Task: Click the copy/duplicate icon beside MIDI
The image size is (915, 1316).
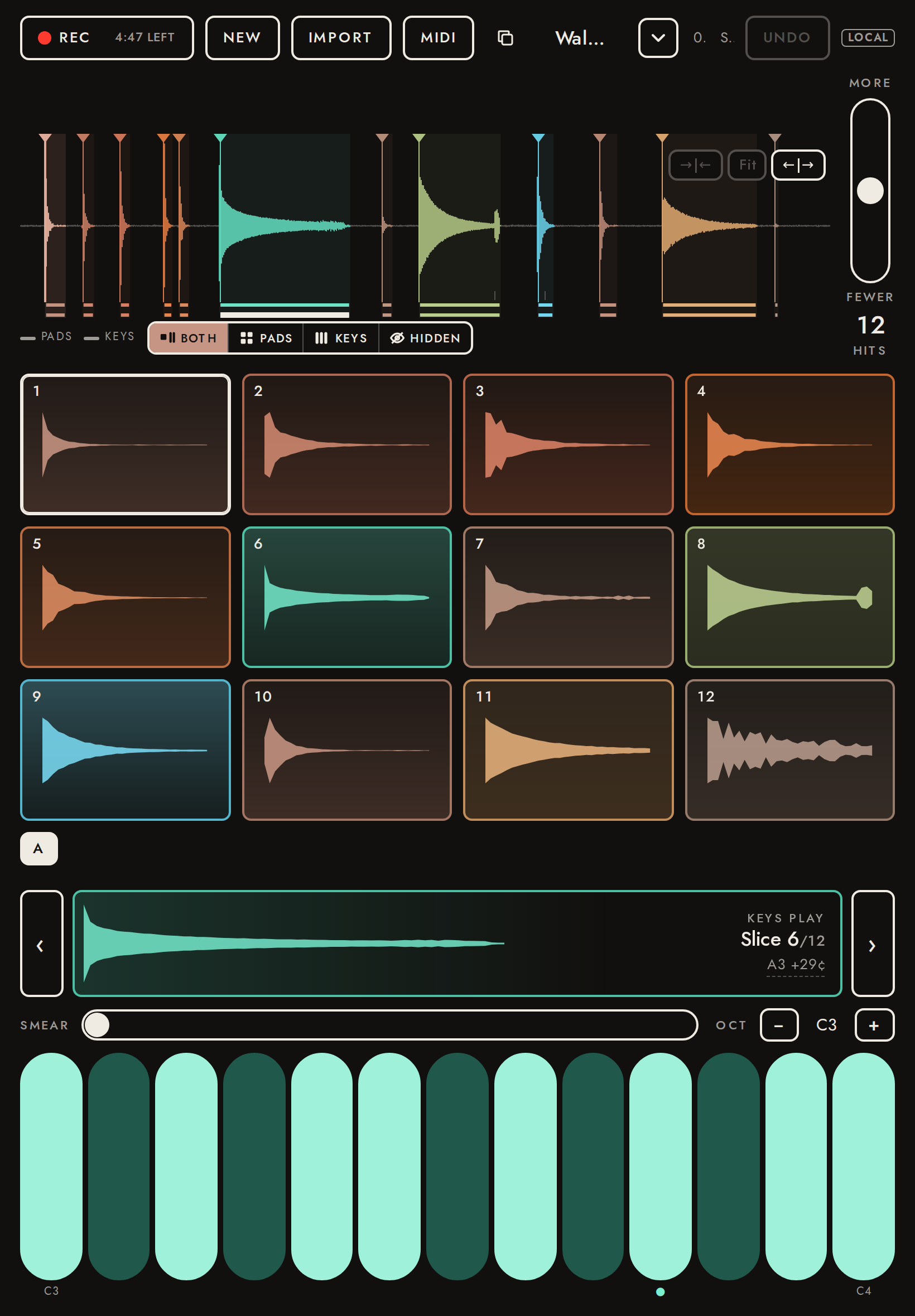Action: click(505, 38)
